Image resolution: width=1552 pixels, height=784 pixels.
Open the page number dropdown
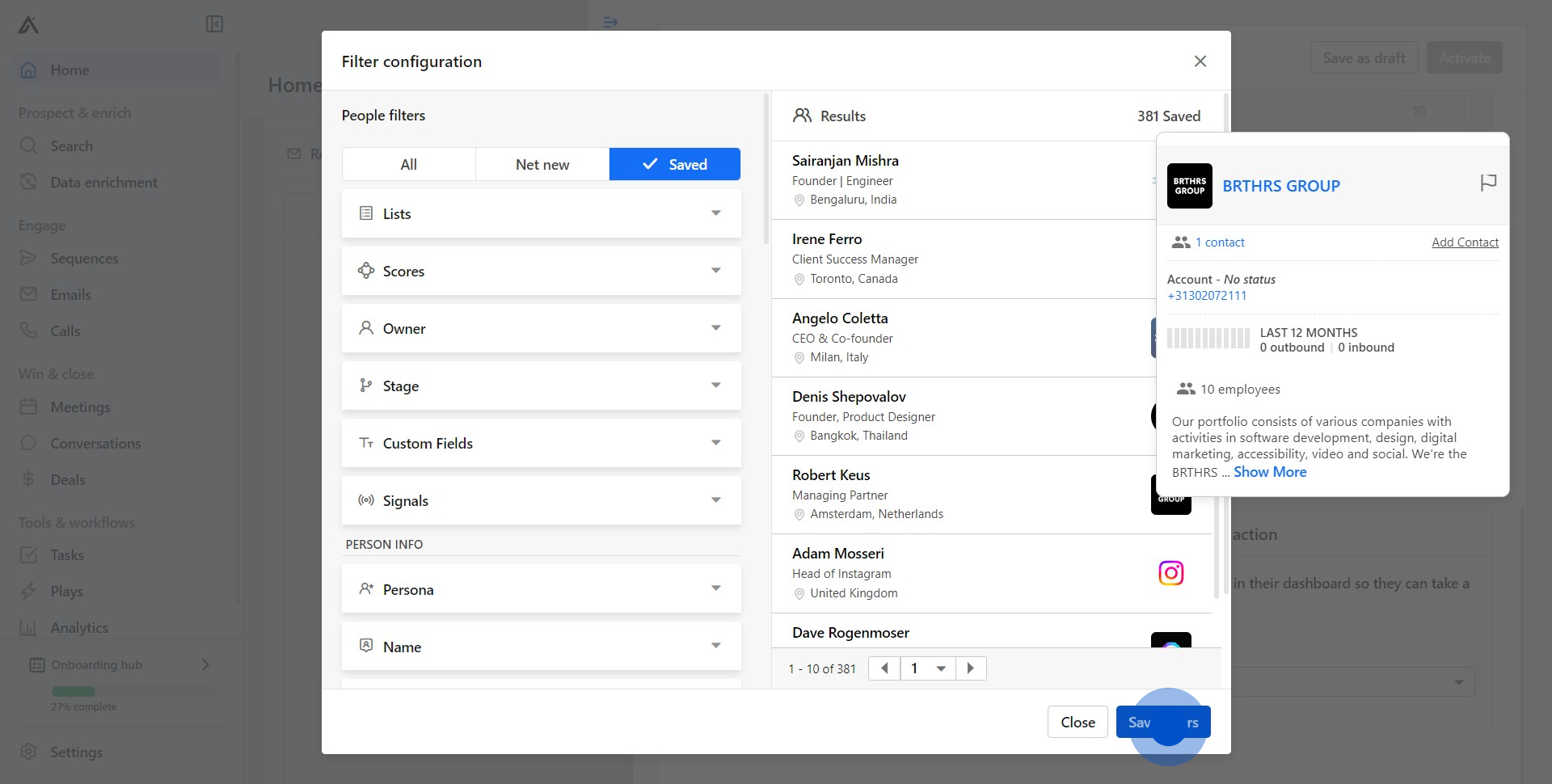point(927,668)
